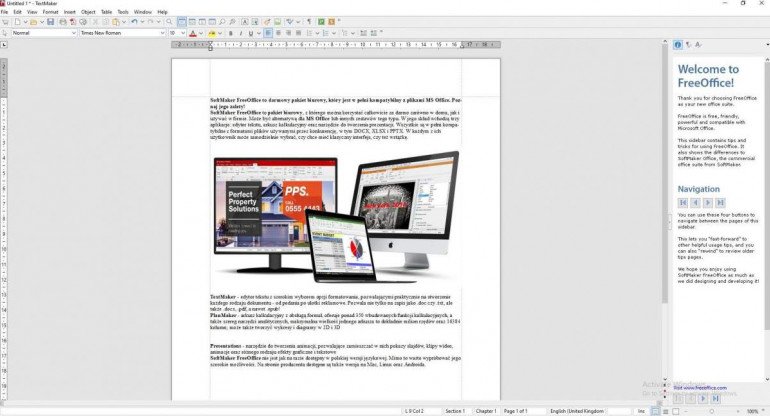Screen dimensions: 770x416
Task: Click zoom out minus in status bar
Action: [686, 411]
